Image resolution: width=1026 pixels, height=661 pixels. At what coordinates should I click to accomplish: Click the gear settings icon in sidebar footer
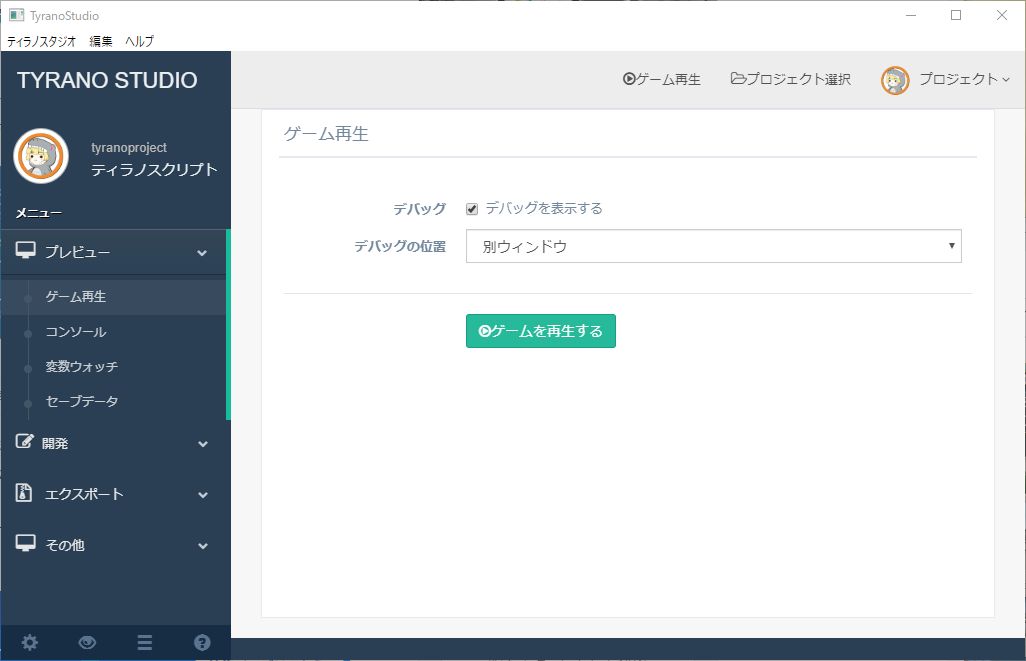coord(29,643)
